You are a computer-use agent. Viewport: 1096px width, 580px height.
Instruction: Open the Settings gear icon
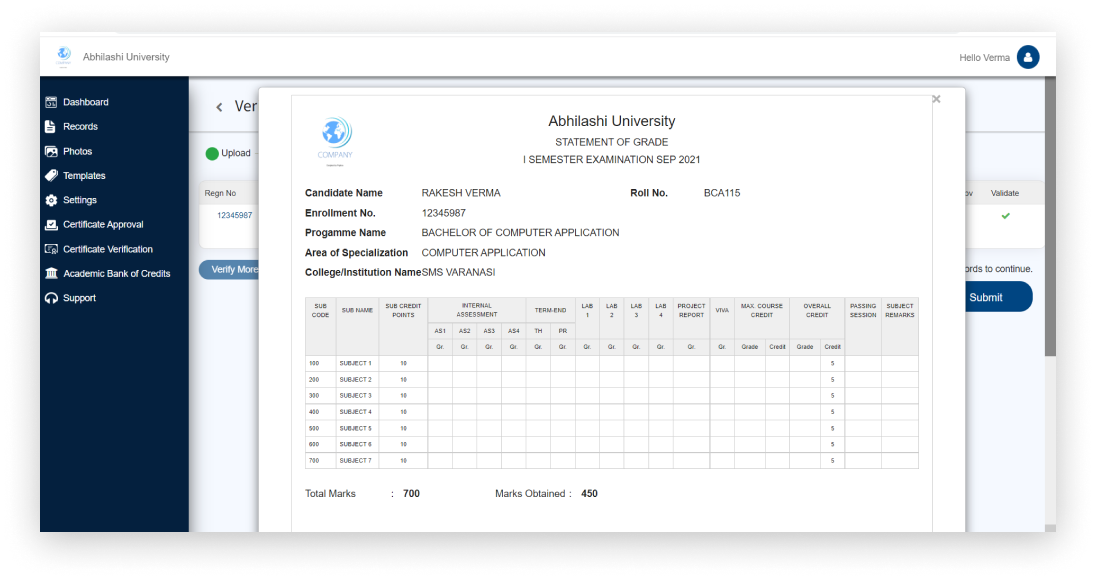pos(50,200)
